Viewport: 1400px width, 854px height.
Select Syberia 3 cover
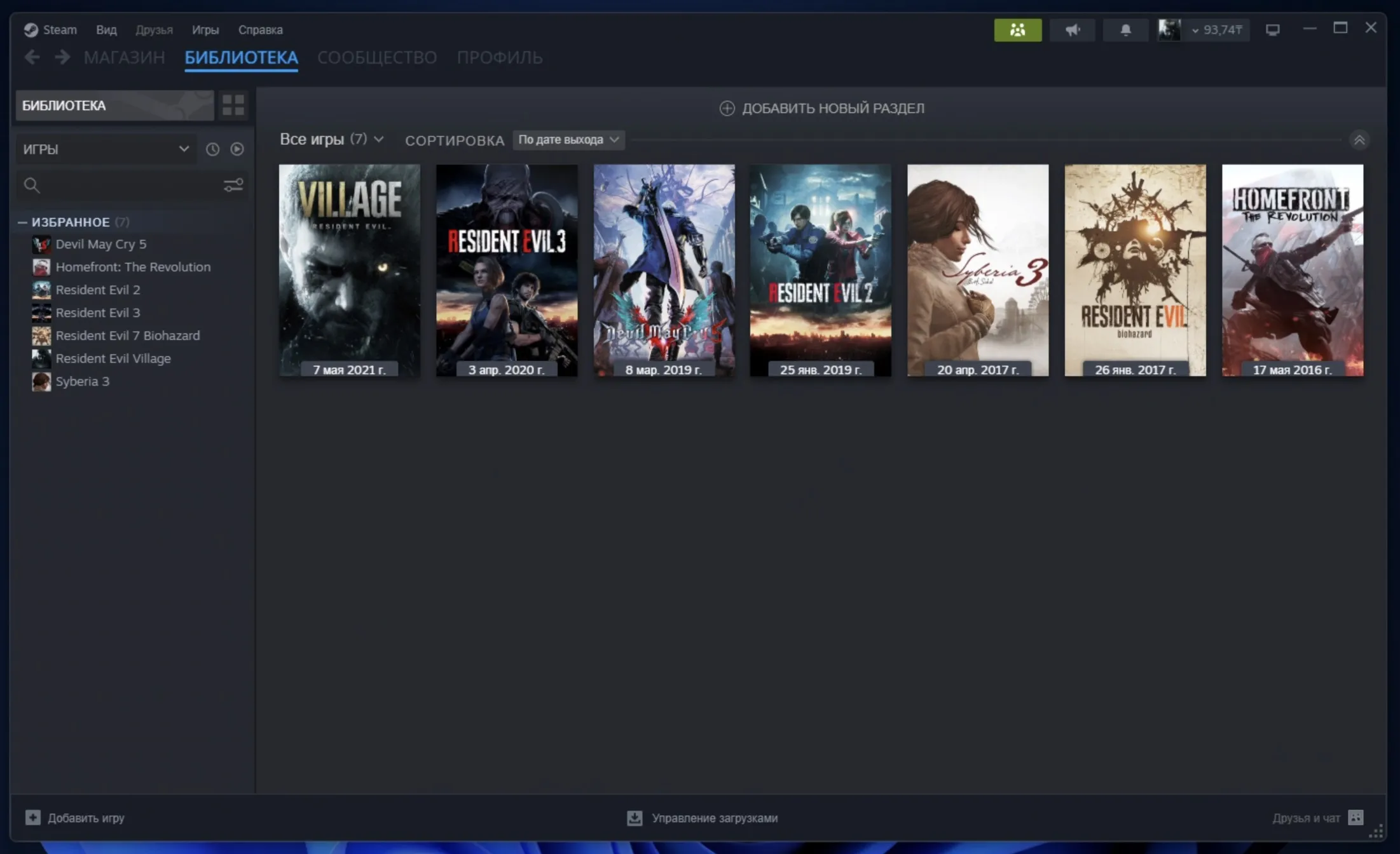978,271
